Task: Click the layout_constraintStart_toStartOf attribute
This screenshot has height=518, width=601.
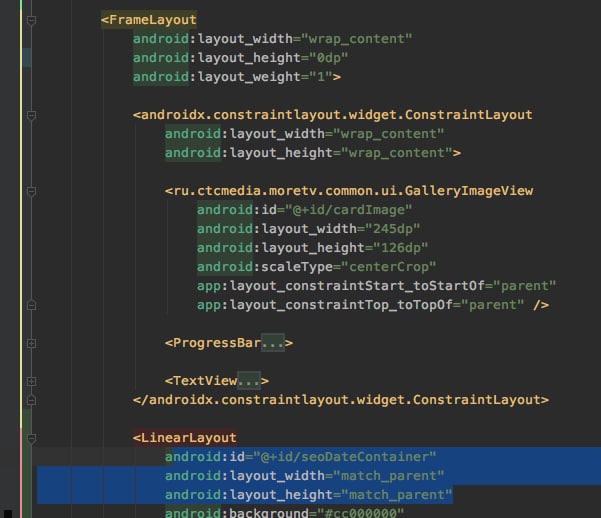Action: [x=376, y=286]
